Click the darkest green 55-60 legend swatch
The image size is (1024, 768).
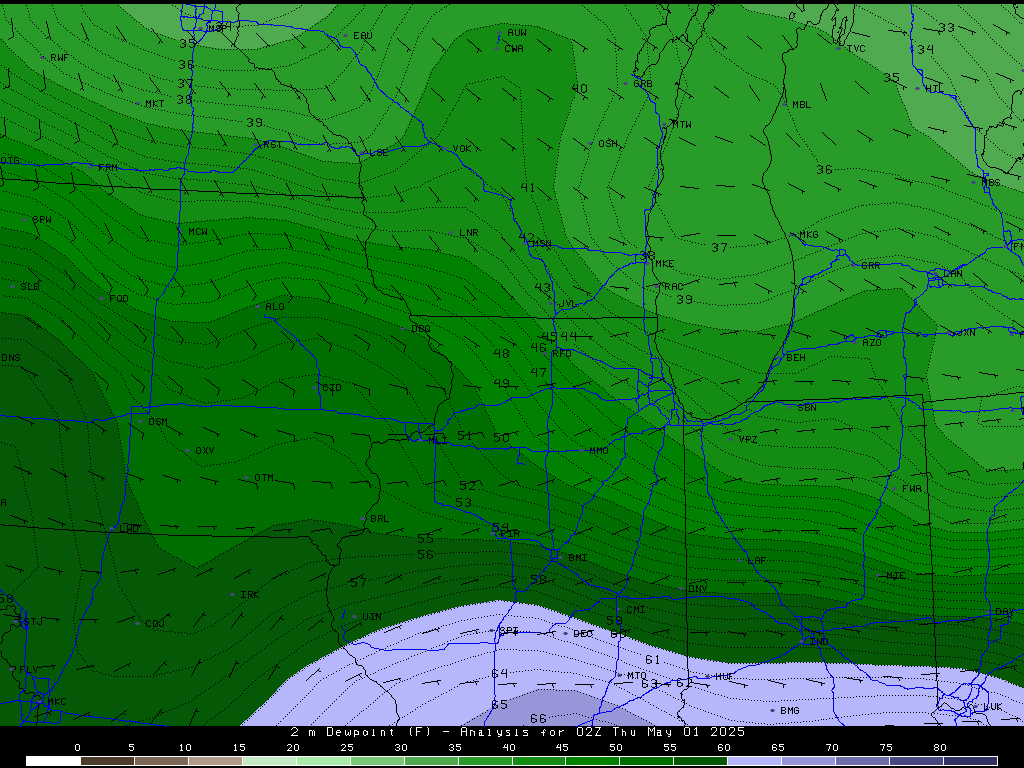[700, 761]
